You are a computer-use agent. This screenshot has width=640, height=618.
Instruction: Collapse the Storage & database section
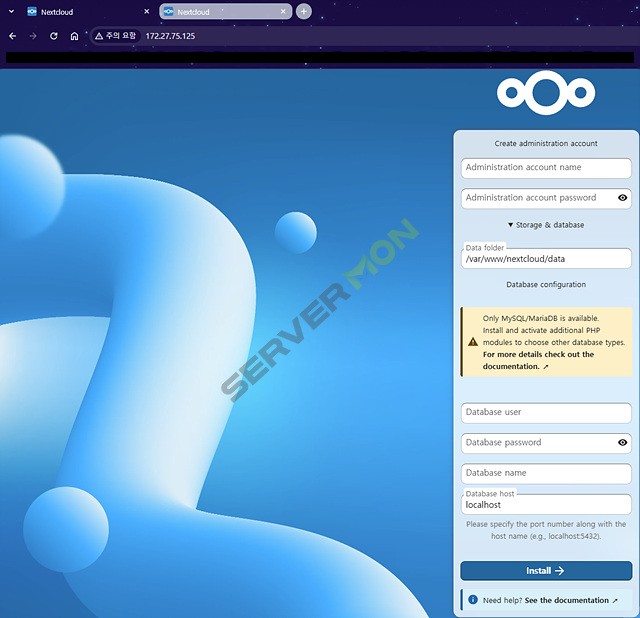546,225
